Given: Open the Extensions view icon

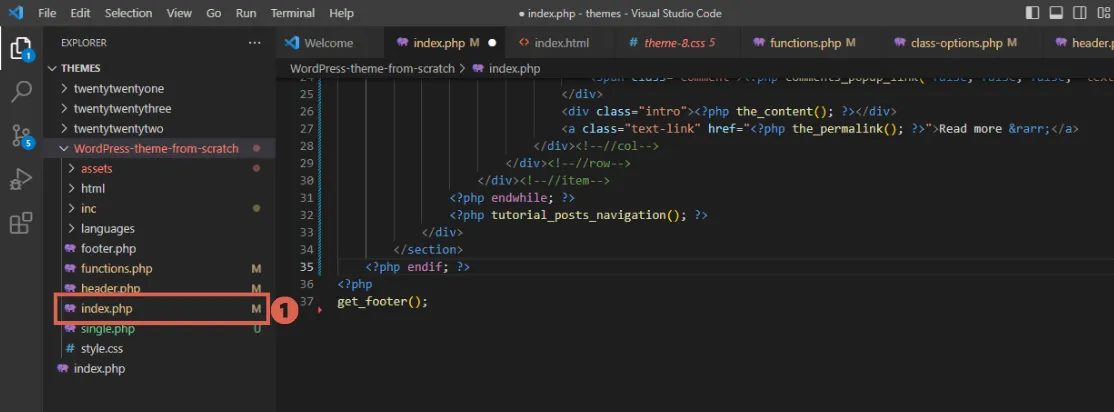Looking at the screenshot, I should point(21,223).
